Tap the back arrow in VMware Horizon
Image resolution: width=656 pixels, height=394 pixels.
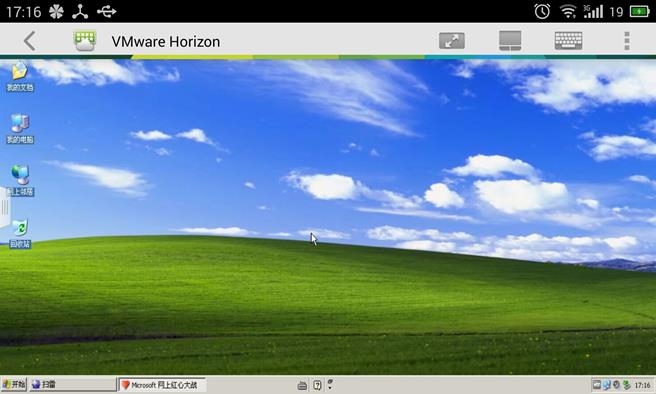tap(29, 41)
